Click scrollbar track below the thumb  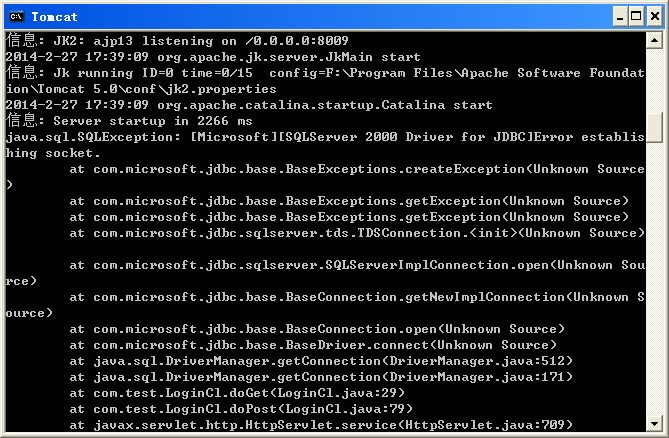(654, 277)
